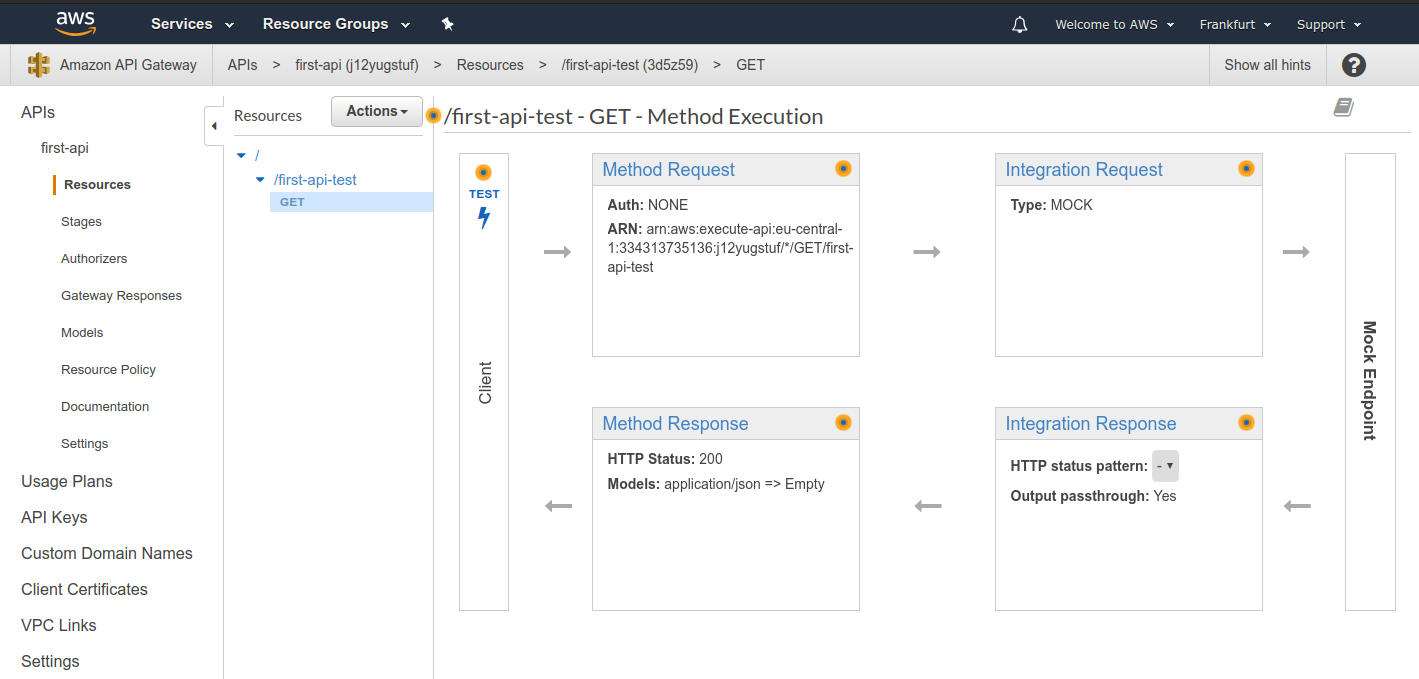Image resolution: width=1419 pixels, height=679 pixels.
Task: Click the hint dot on Method Request
Action: point(843,169)
